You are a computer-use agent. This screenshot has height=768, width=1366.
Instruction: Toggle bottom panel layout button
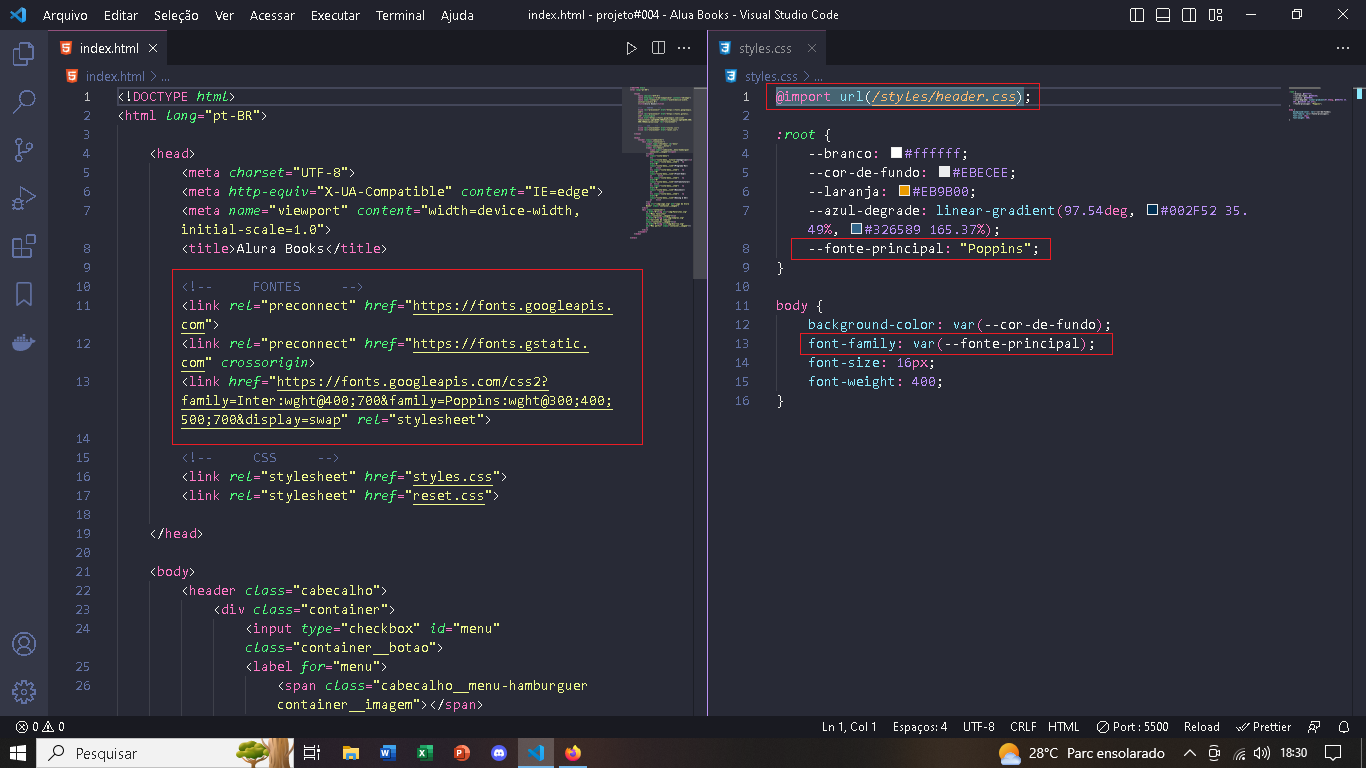pos(1164,15)
